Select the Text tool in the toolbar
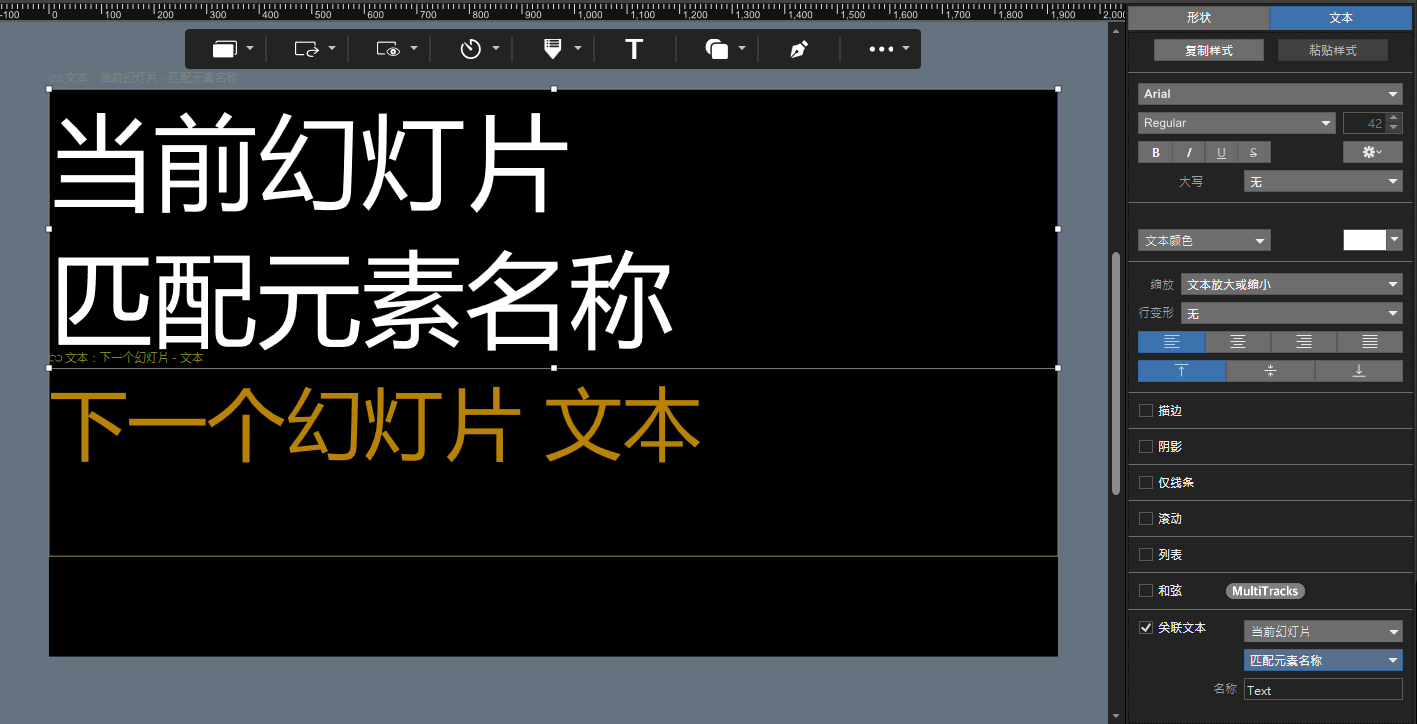1417x724 pixels. click(633, 48)
